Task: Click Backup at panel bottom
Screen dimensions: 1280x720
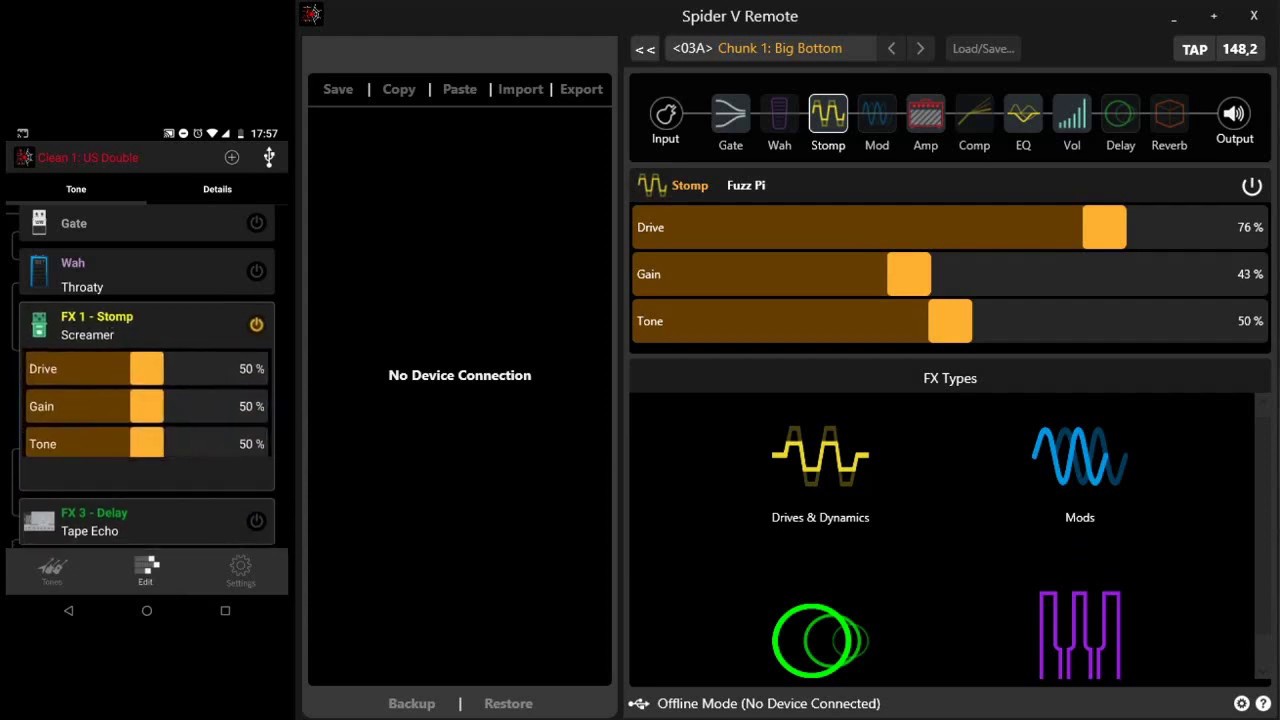Action: click(x=412, y=703)
